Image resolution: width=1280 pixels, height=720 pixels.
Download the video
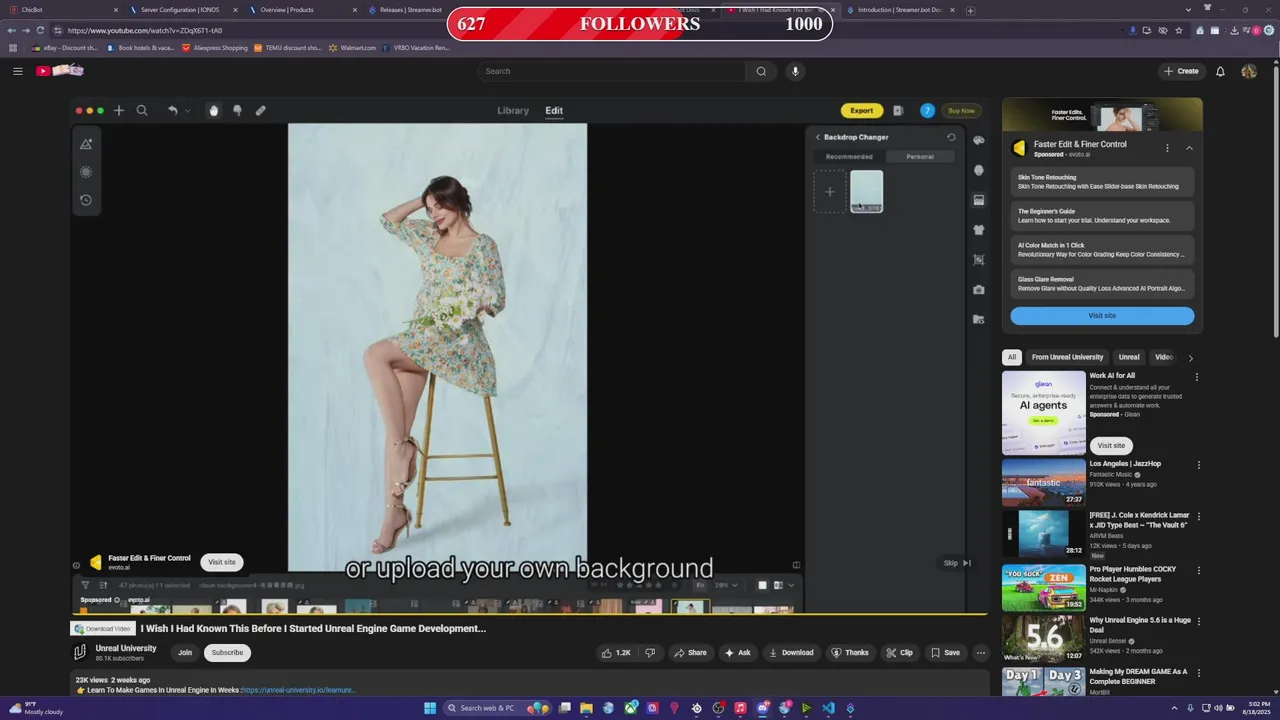(790, 653)
